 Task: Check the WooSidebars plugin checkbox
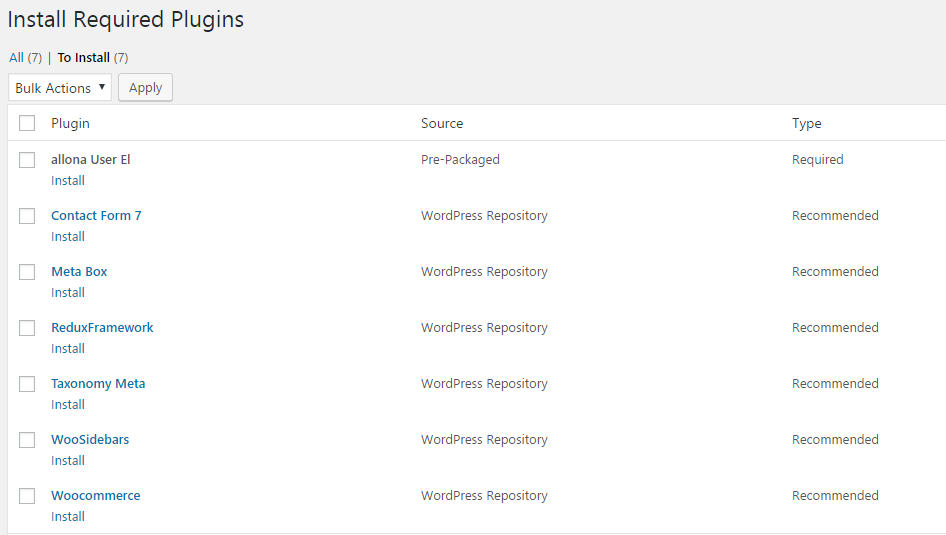pyautogui.click(x=27, y=440)
